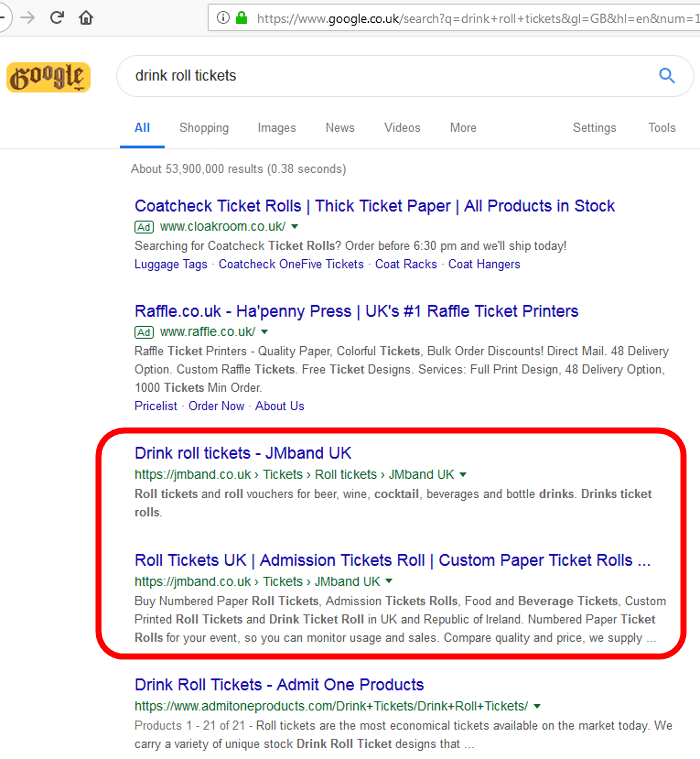Go to the browser home page icon
Viewport: 700px width, 759px height.
86,18
